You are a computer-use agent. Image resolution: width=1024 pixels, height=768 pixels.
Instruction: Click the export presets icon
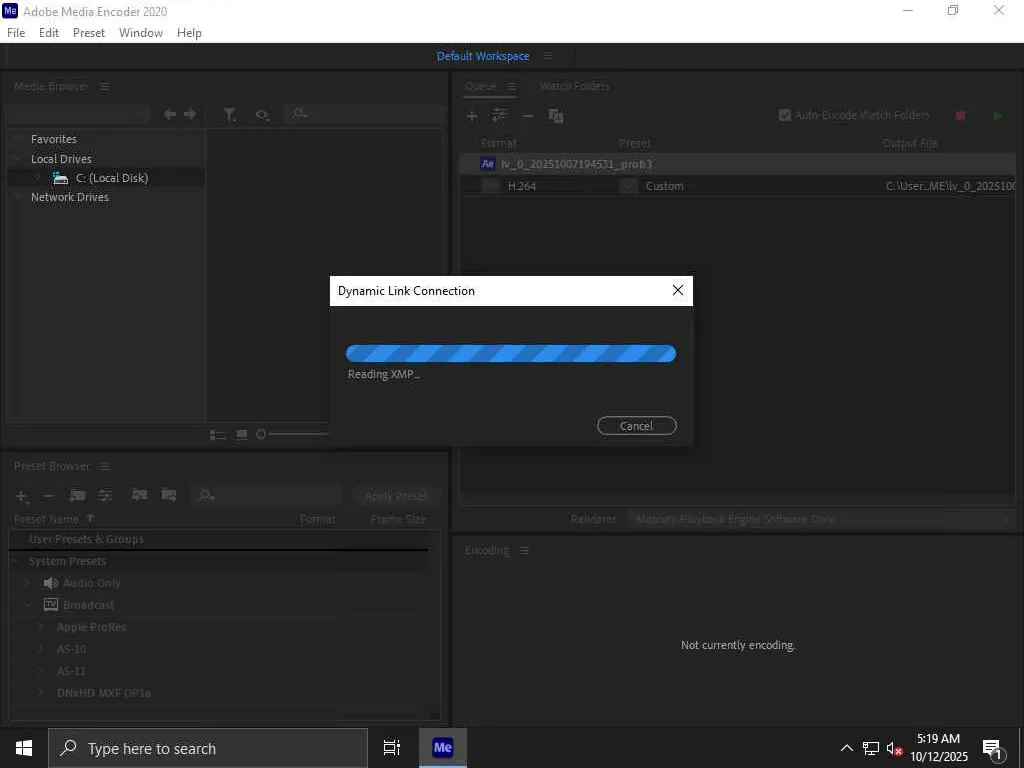[x=168, y=495]
